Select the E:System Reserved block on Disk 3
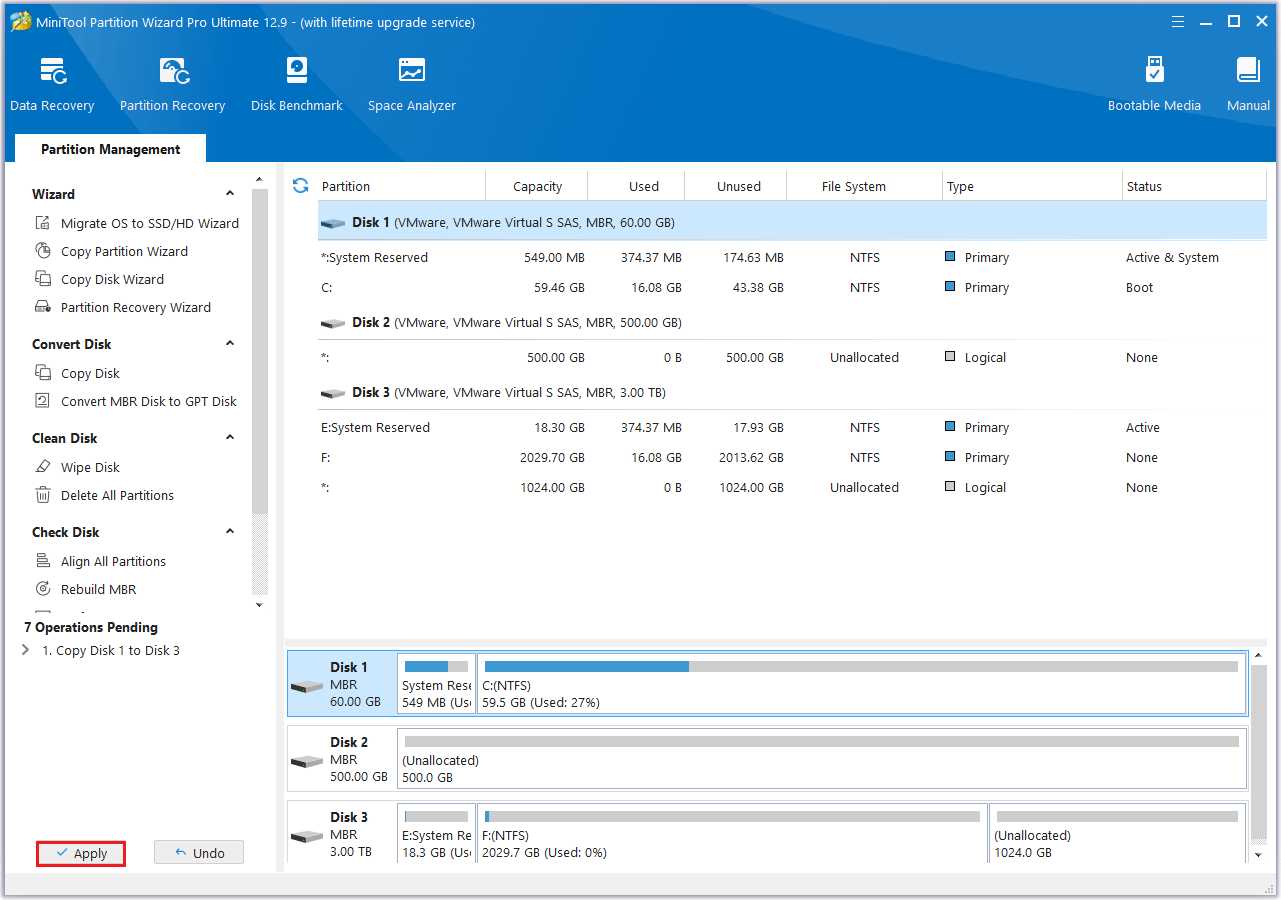1281x900 pixels. click(436, 834)
